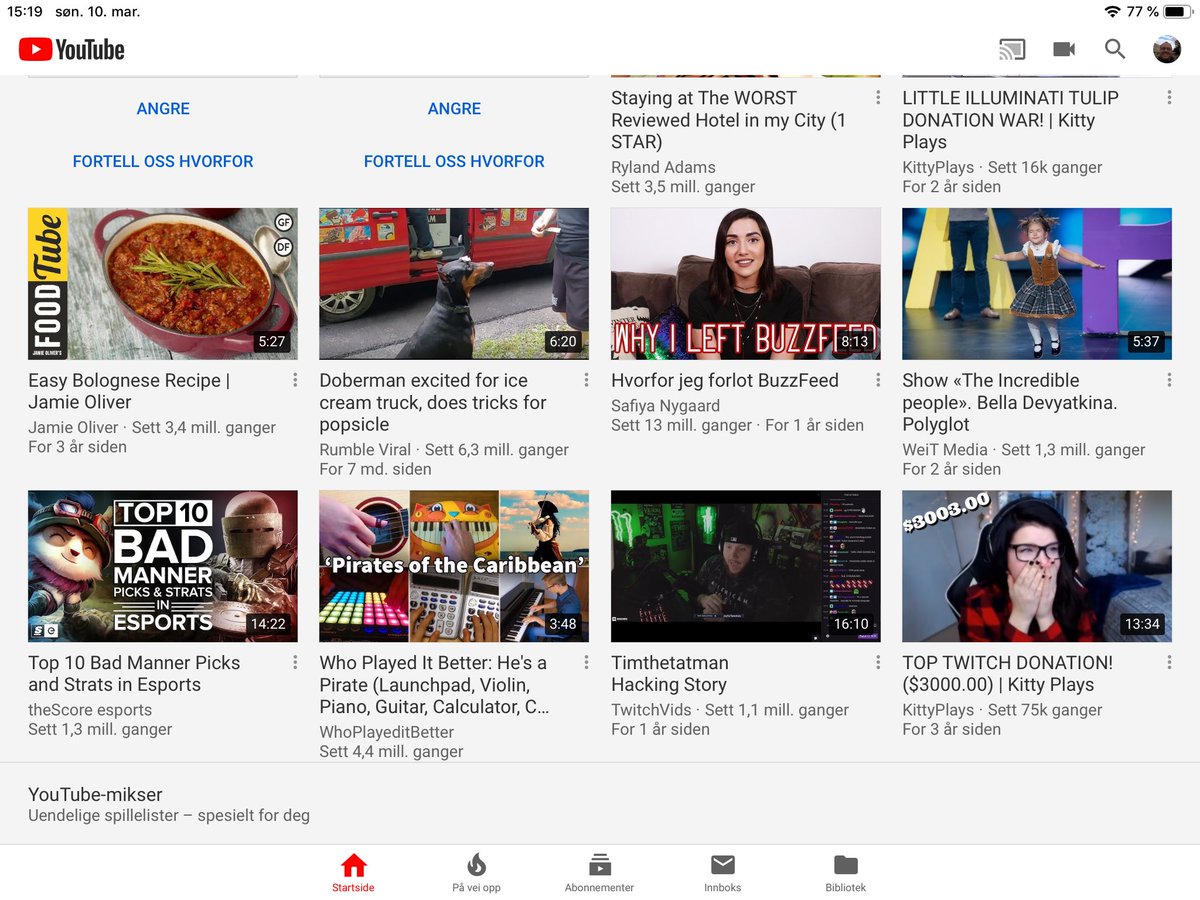This screenshot has width=1200, height=900.
Task: Open options menu for LITTLE ILLUMINATI TULIP video
Action: 1169,98
